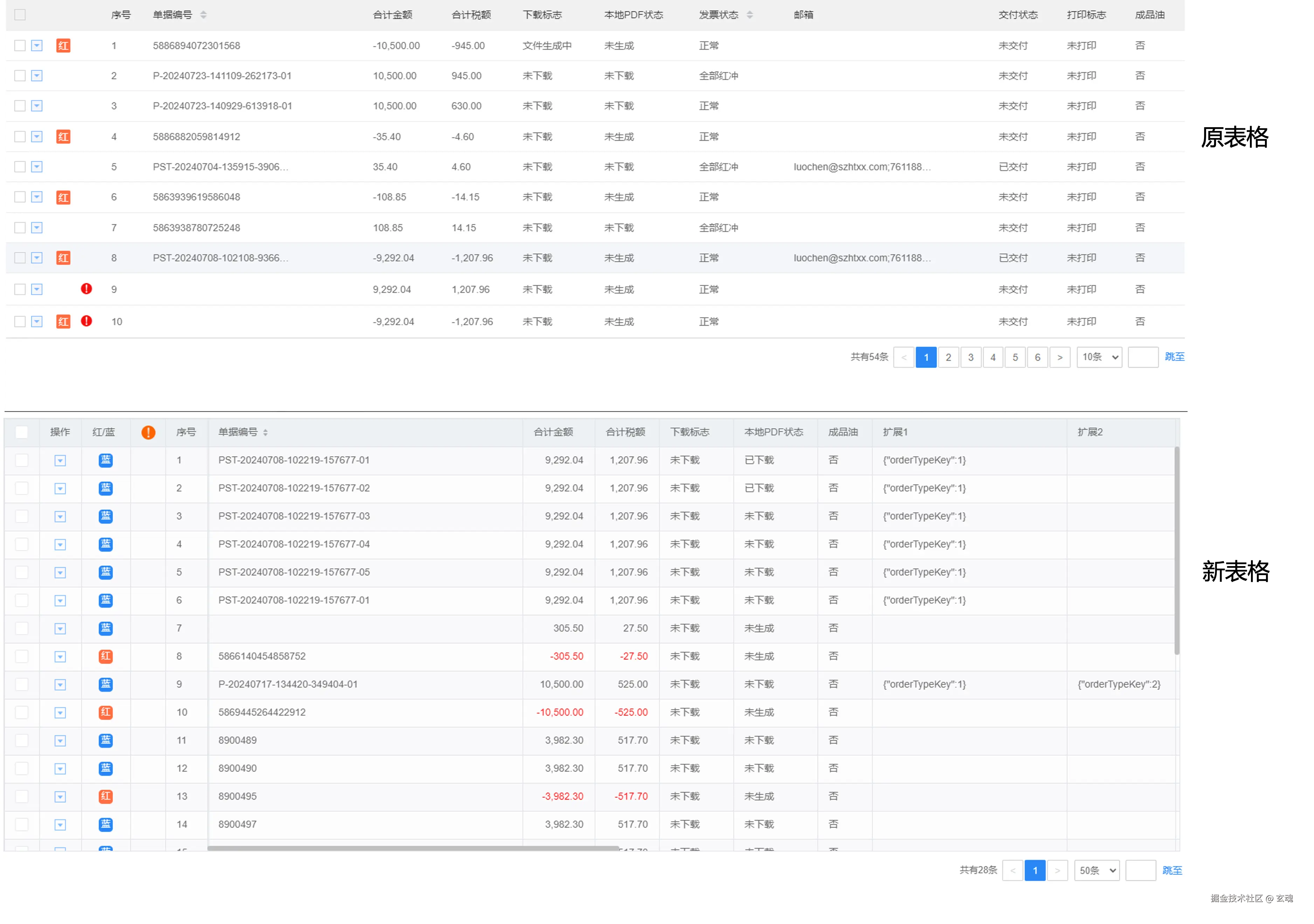Click the orange exclamation icon in lower header
The height and width of the screenshot is (924, 1314).
tap(148, 433)
